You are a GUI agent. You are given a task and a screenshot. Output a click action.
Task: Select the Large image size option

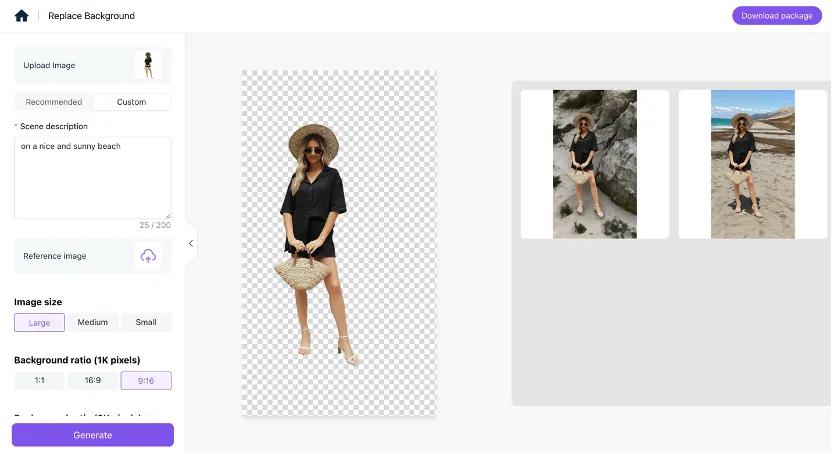pos(39,322)
